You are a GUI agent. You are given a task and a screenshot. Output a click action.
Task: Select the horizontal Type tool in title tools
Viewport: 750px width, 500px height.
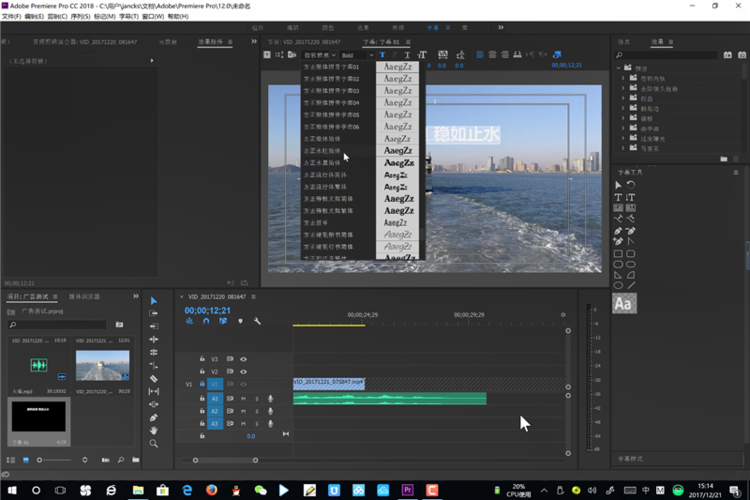tap(618, 197)
